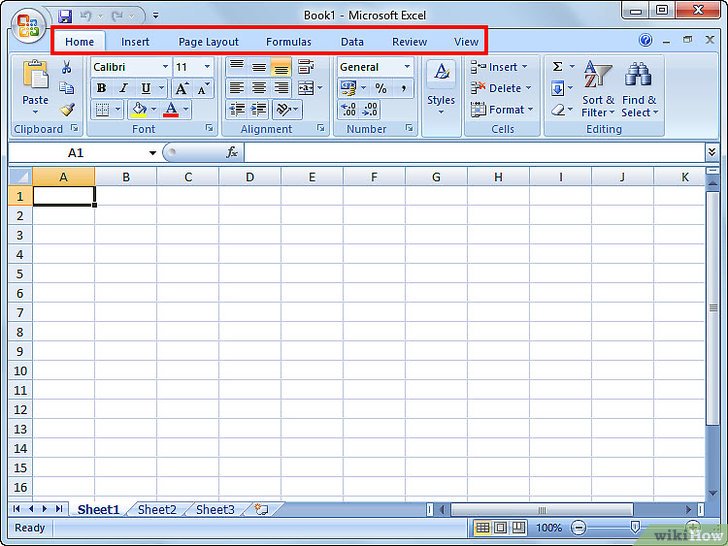
Task: Open the Name Box A1 dropdown arrow
Action: pos(152,153)
